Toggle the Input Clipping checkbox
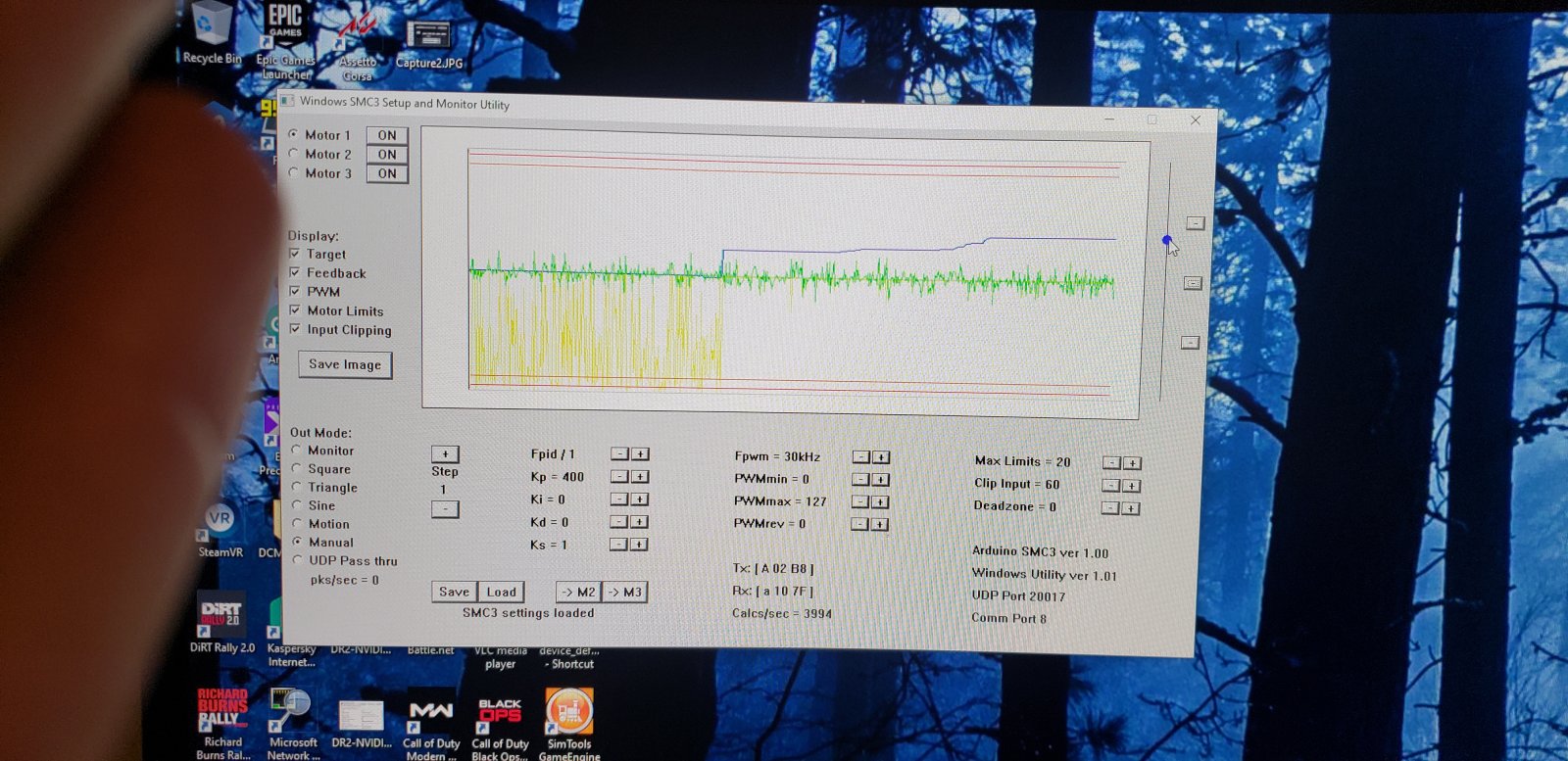1568x761 pixels. 295,329
